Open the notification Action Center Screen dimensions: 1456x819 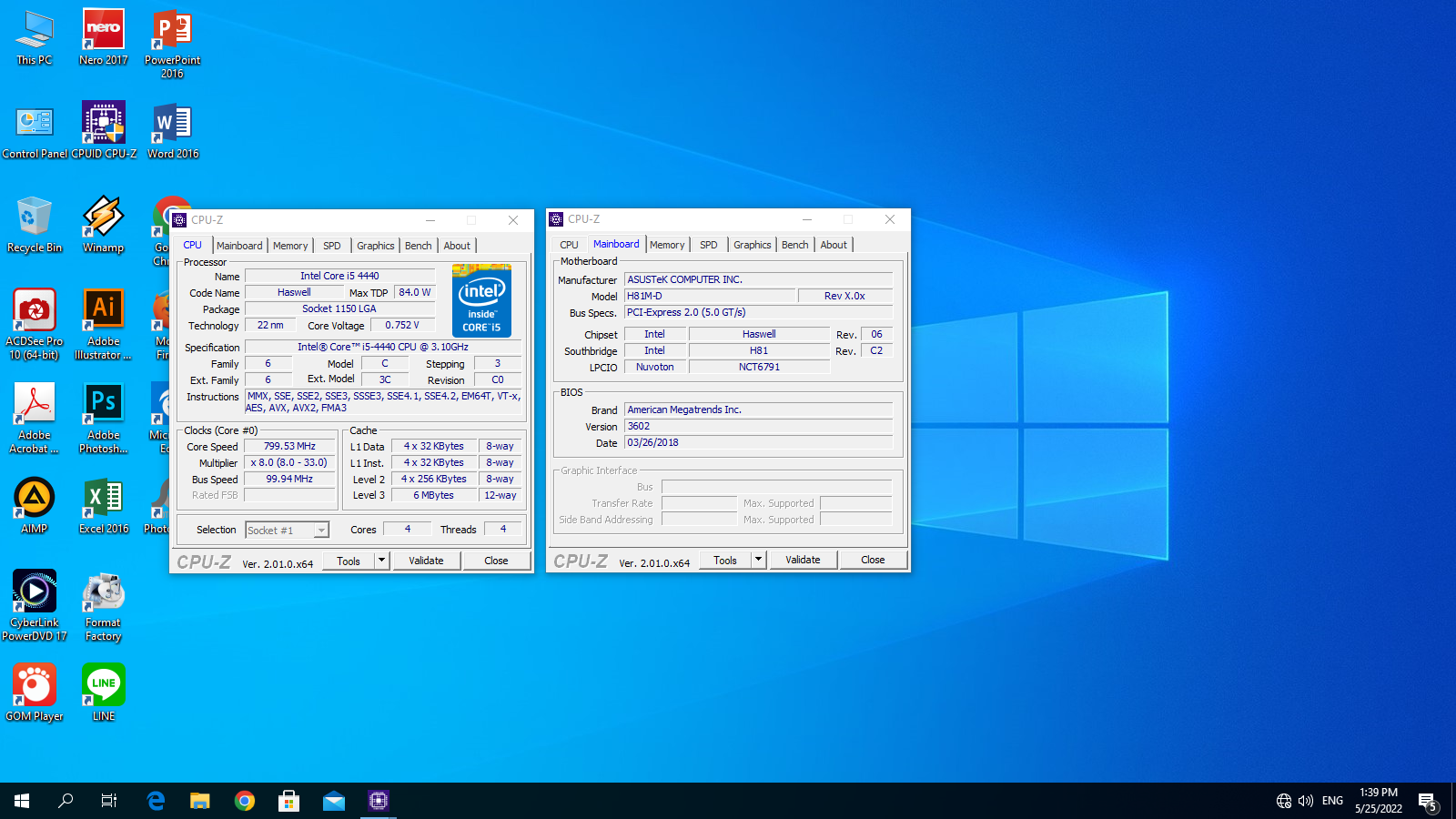point(1427,801)
